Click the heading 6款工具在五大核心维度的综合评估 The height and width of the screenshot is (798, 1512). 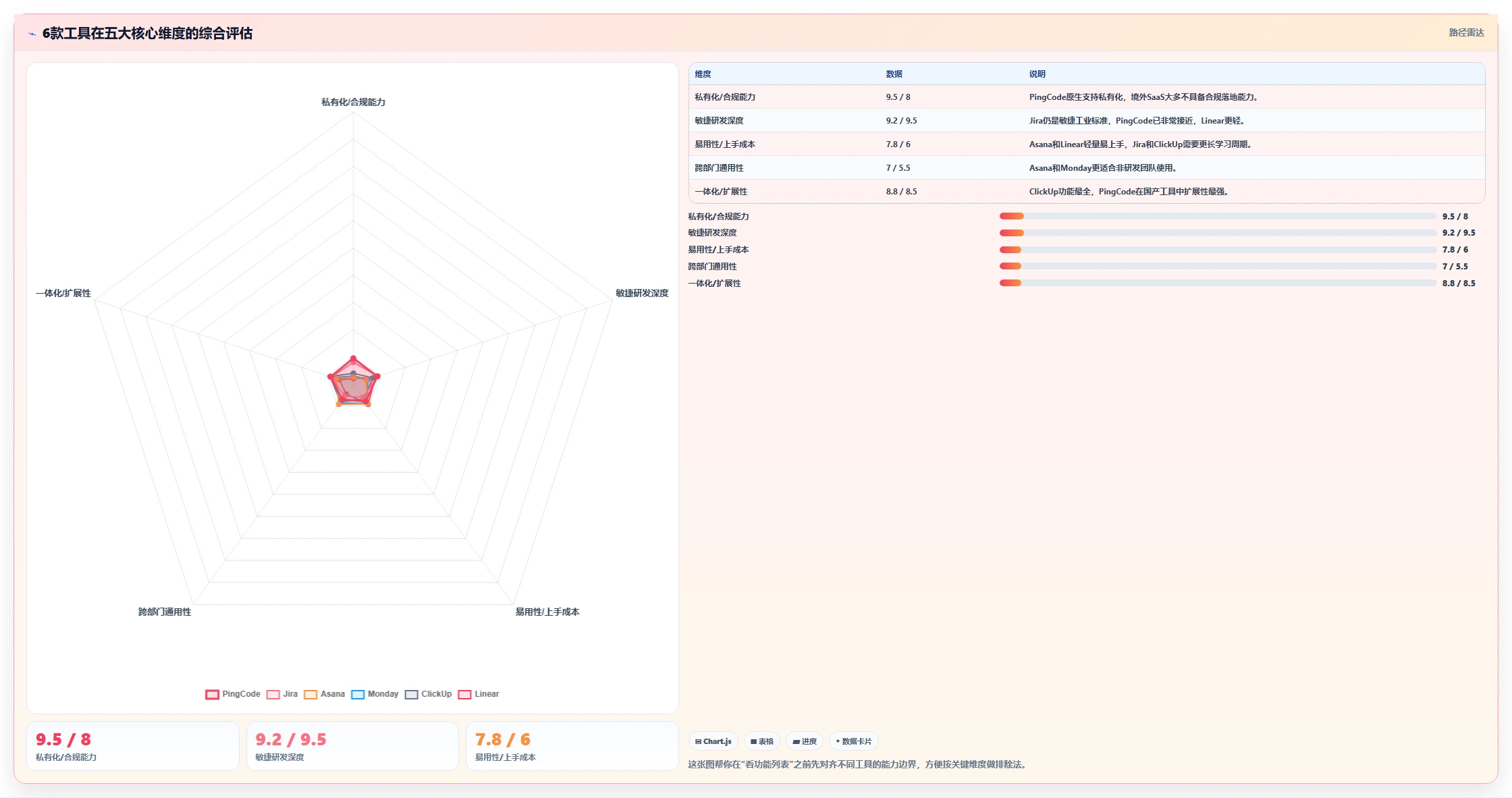pyautogui.click(x=147, y=33)
